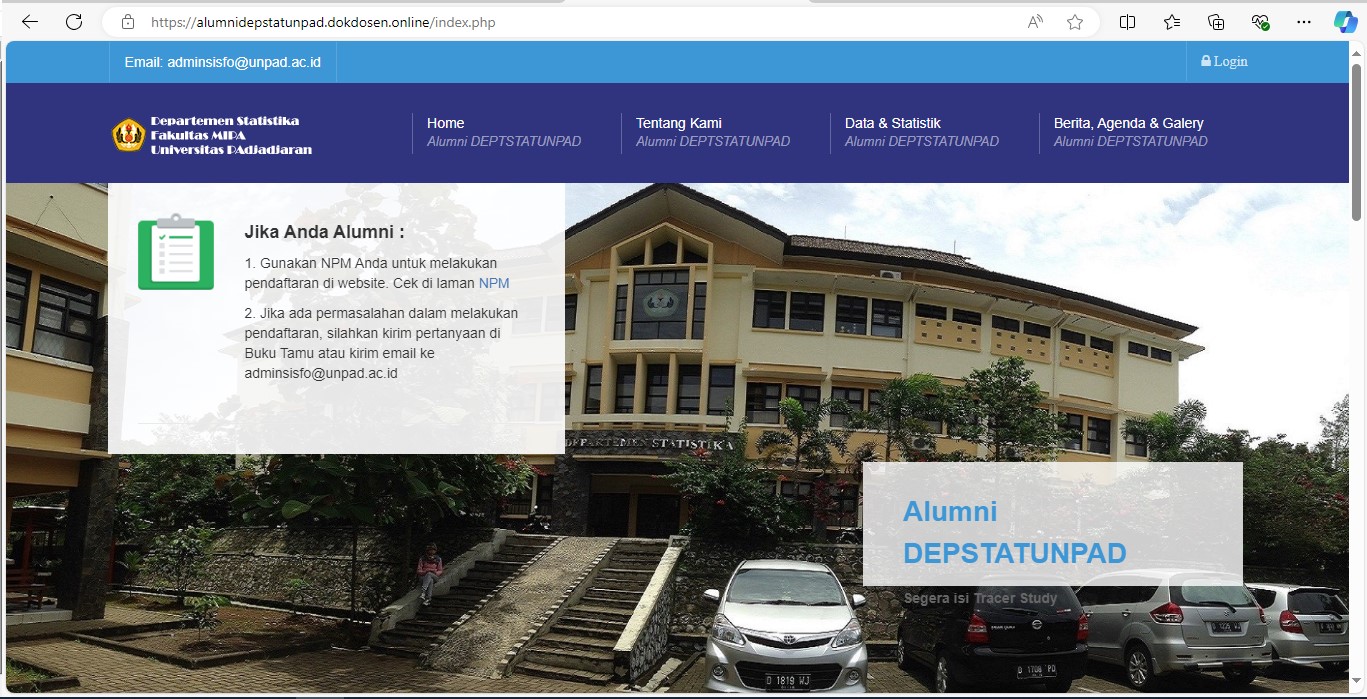This screenshot has width=1367, height=699.
Task: Open the Collections icon
Action: pos(1216,22)
